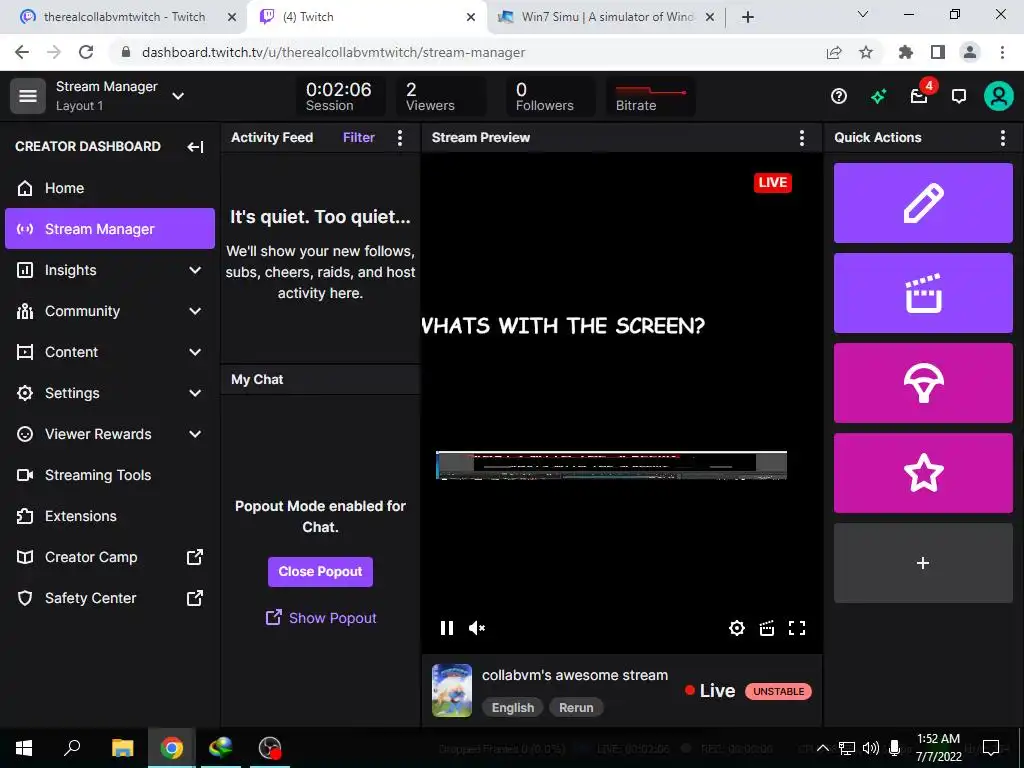Screen dimensions: 1024x768
Task: Open Stream Preview three-dot options
Action: pos(801,137)
